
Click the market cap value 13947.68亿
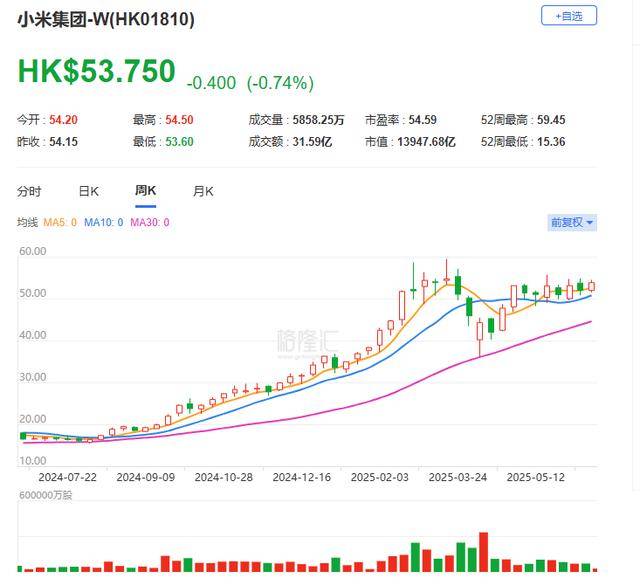426,142
